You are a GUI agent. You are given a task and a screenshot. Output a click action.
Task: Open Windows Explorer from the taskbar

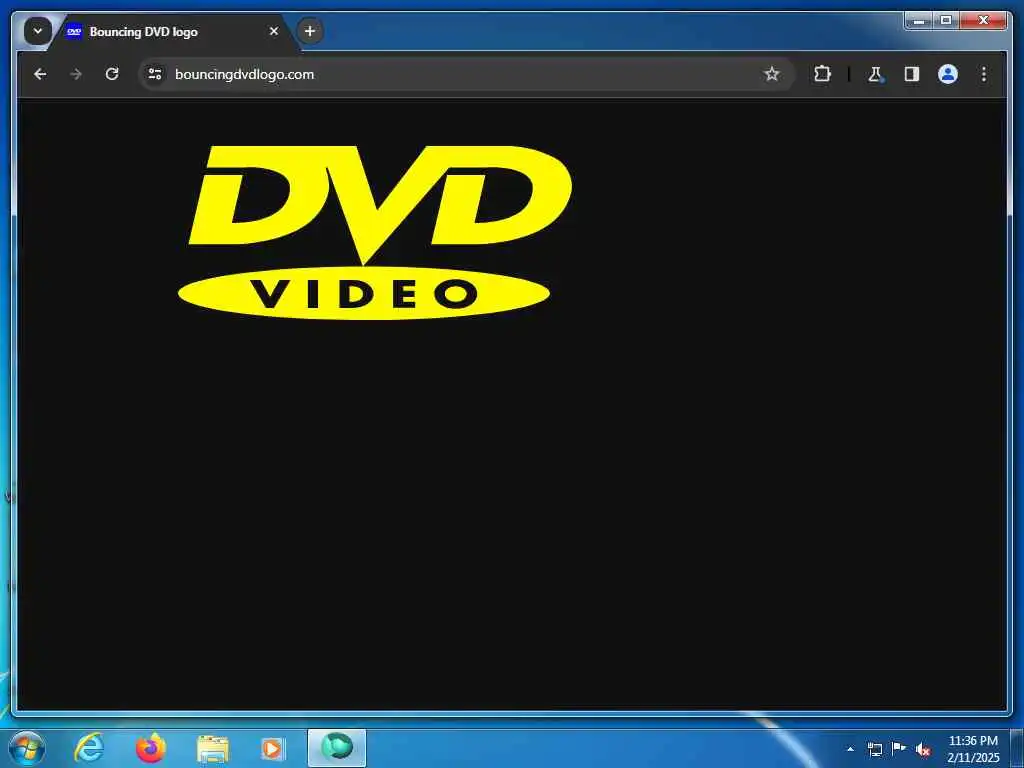click(x=212, y=748)
